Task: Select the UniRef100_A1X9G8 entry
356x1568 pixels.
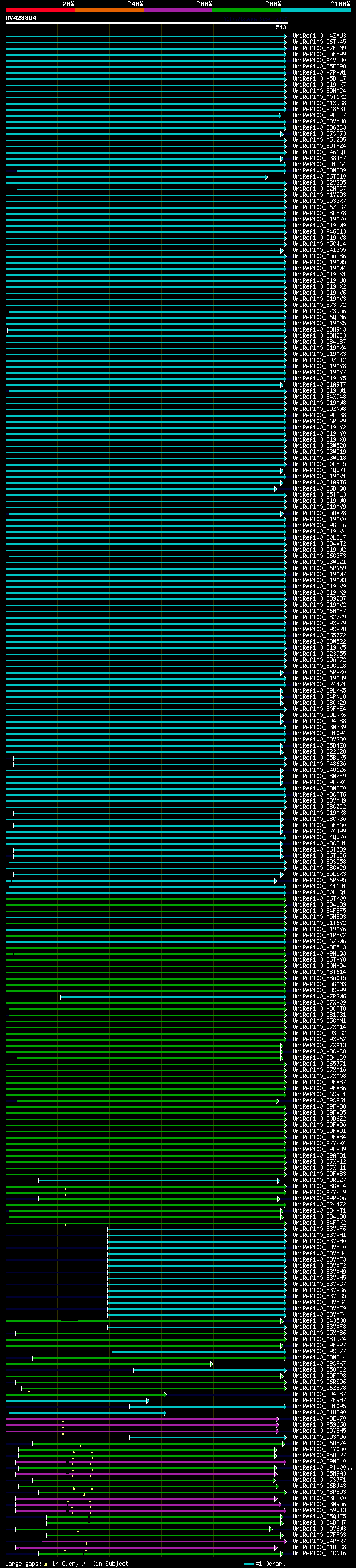Action: click(x=319, y=103)
